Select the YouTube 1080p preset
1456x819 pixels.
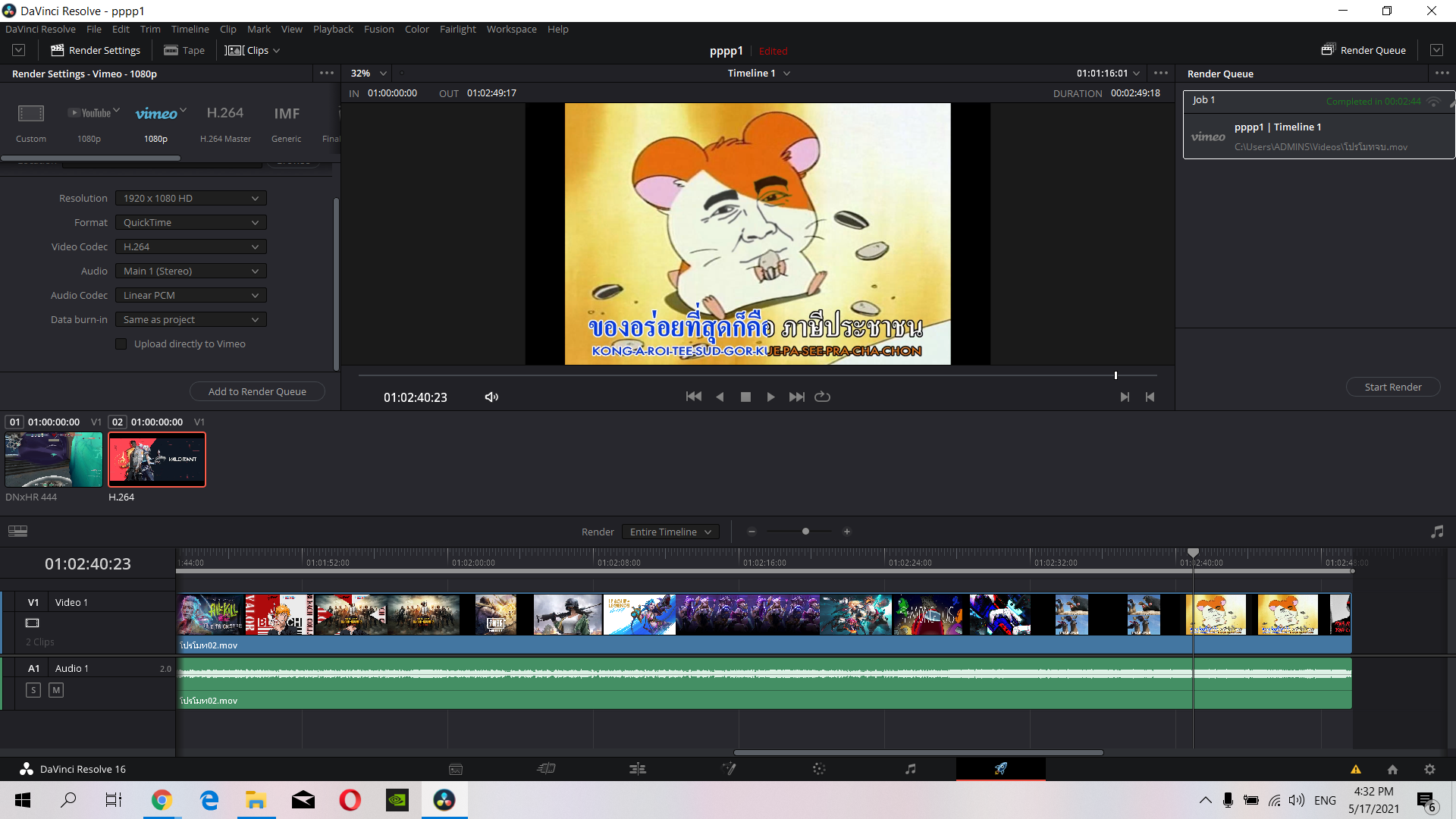pyautogui.click(x=89, y=123)
